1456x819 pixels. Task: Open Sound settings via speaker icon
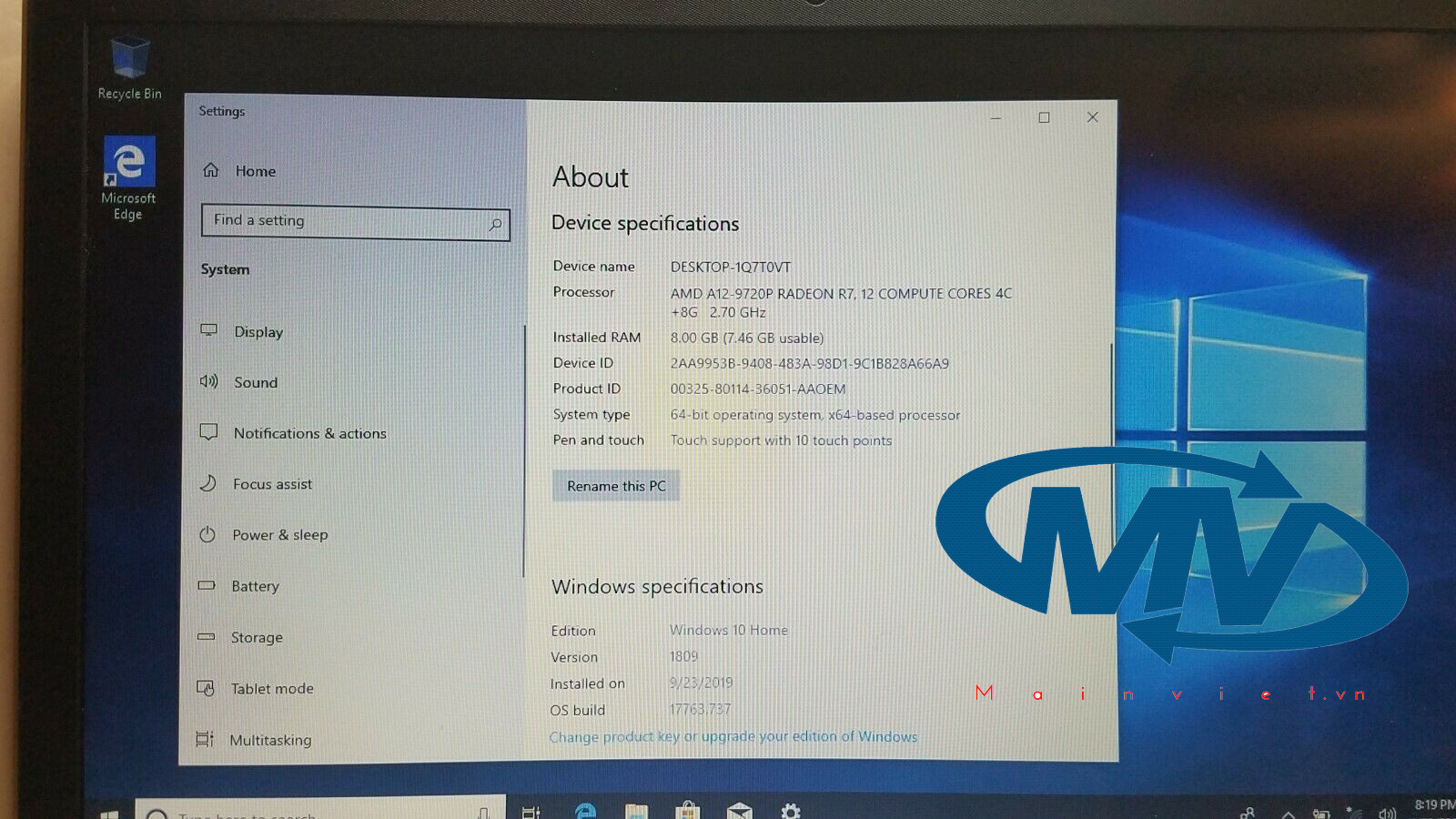pos(209,381)
